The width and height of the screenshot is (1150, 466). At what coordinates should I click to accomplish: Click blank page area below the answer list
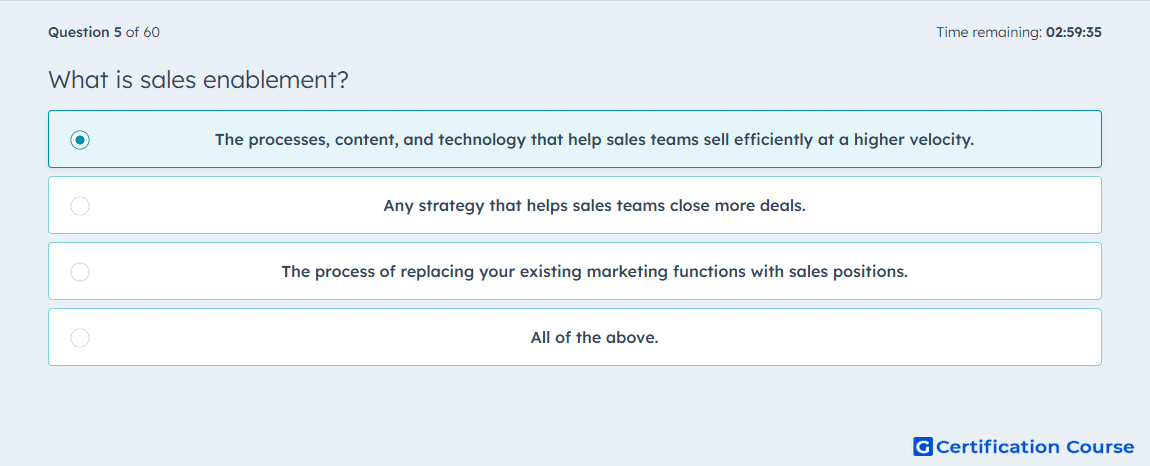pos(513,411)
